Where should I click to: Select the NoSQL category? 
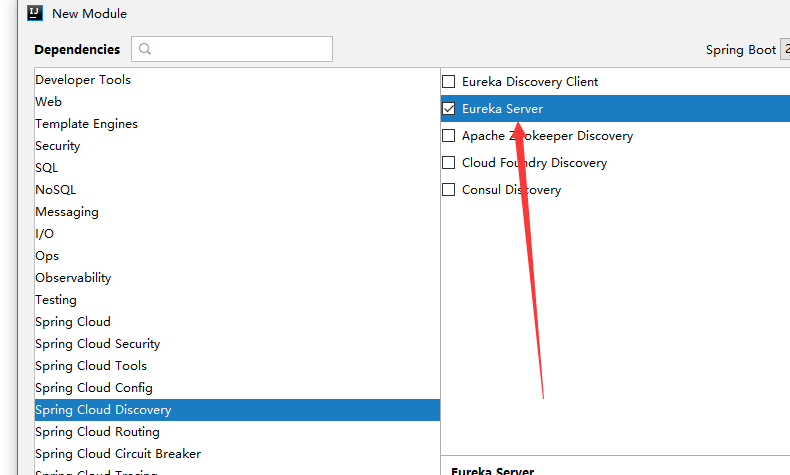coord(237,190)
